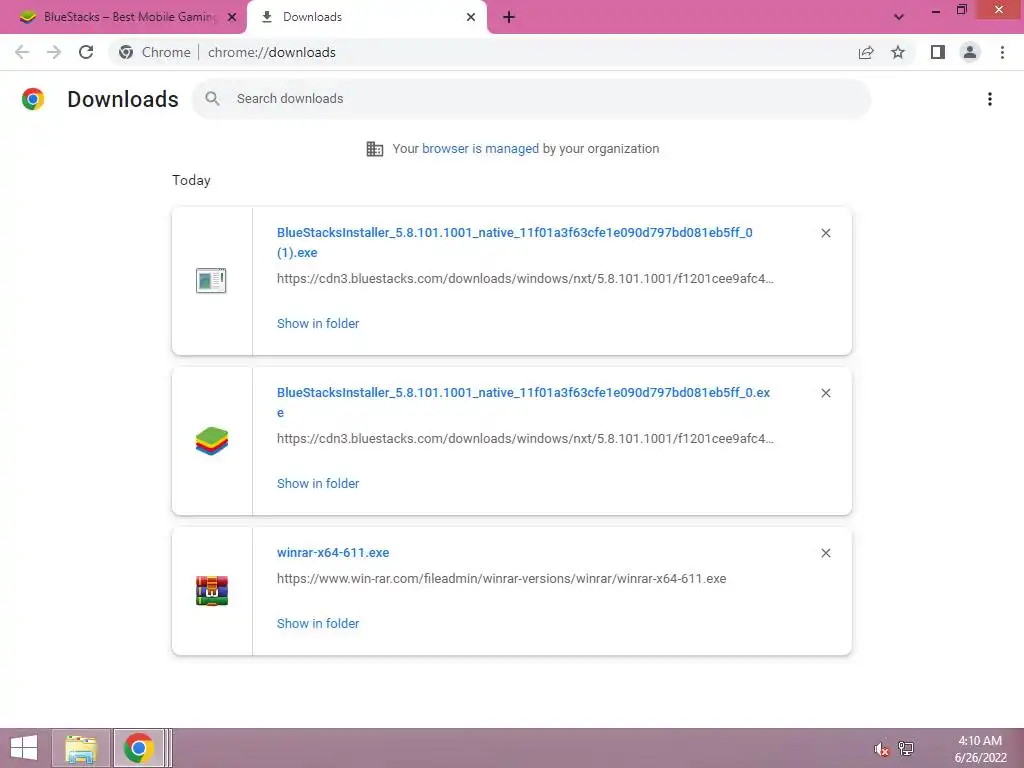
Task: Click the Chrome taskbar icon
Action: pyautogui.click(x=138, y=748)
